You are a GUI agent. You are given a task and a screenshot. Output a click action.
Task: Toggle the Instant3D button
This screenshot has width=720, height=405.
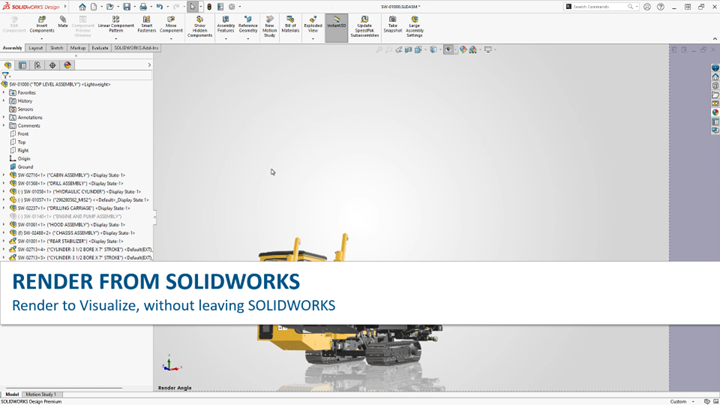337,24
